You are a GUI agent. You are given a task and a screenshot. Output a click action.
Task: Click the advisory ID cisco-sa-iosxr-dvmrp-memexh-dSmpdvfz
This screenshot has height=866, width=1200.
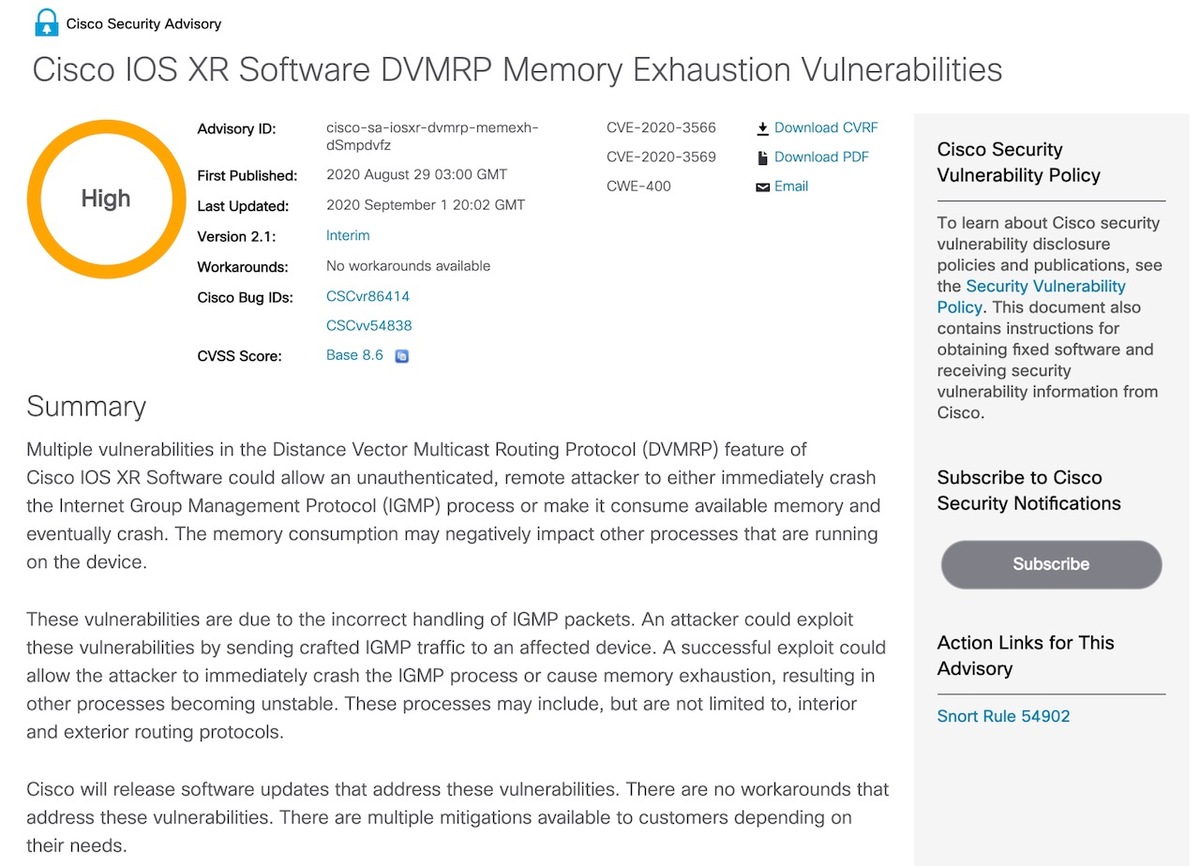[x=432, y=137]
